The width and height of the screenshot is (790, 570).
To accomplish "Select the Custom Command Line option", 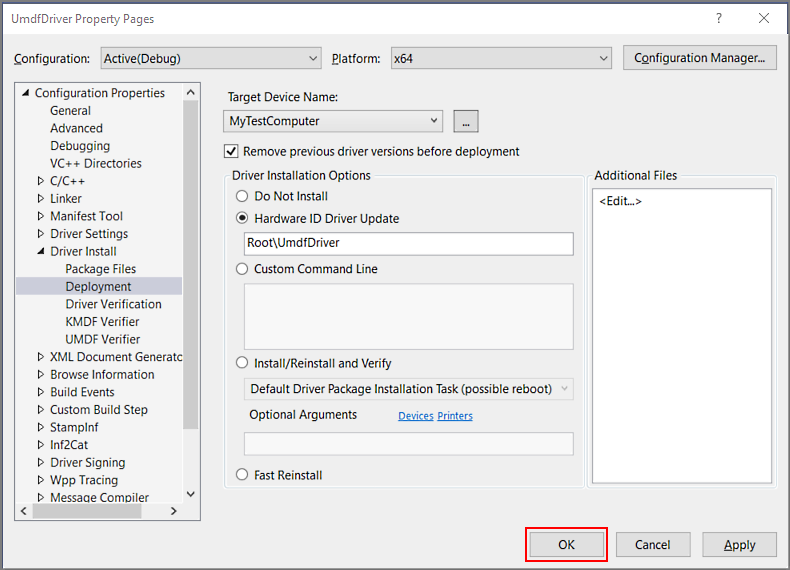I will (242, 269).
